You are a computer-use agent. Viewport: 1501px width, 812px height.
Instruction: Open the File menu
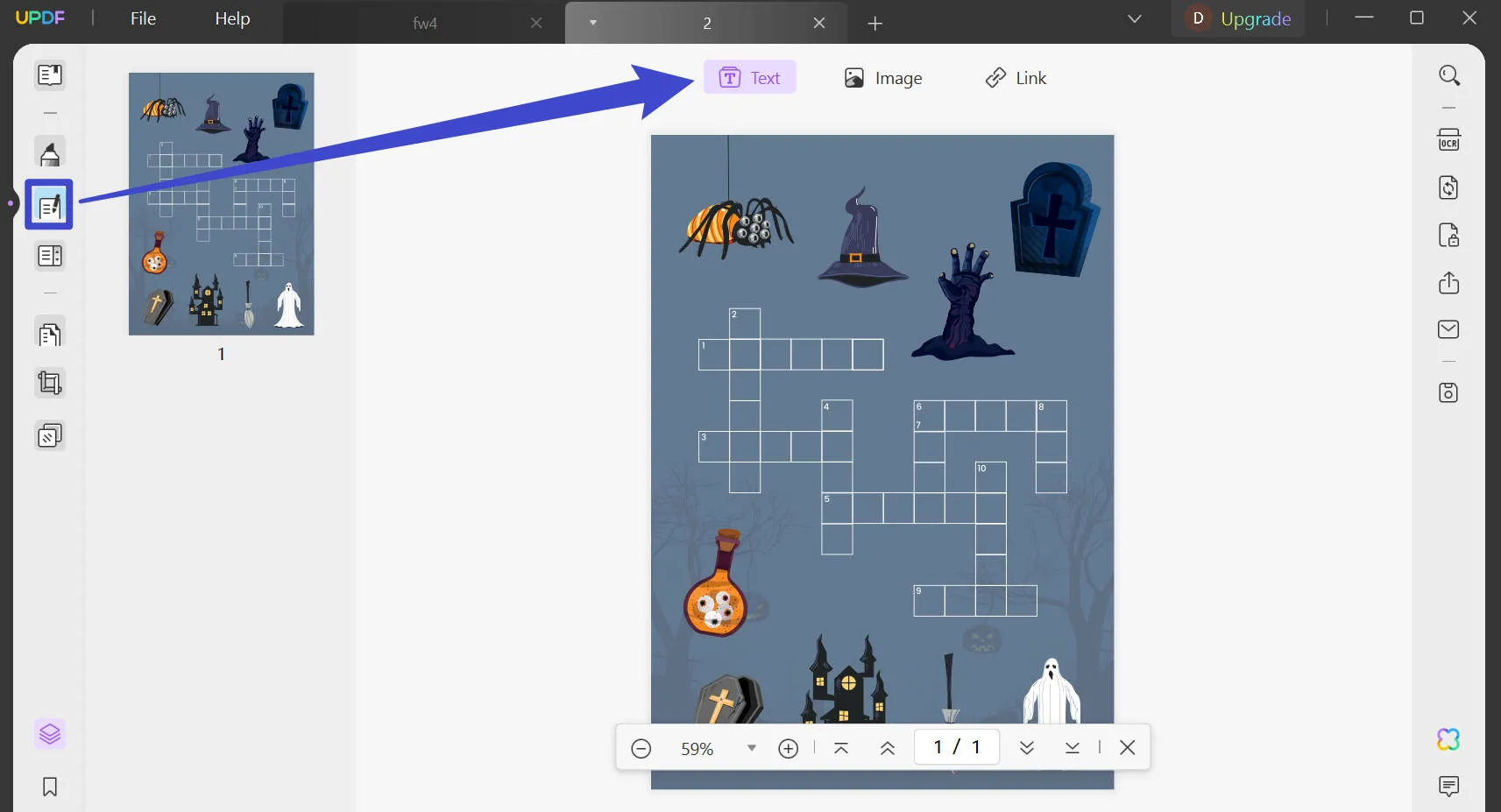pos(143,19)
